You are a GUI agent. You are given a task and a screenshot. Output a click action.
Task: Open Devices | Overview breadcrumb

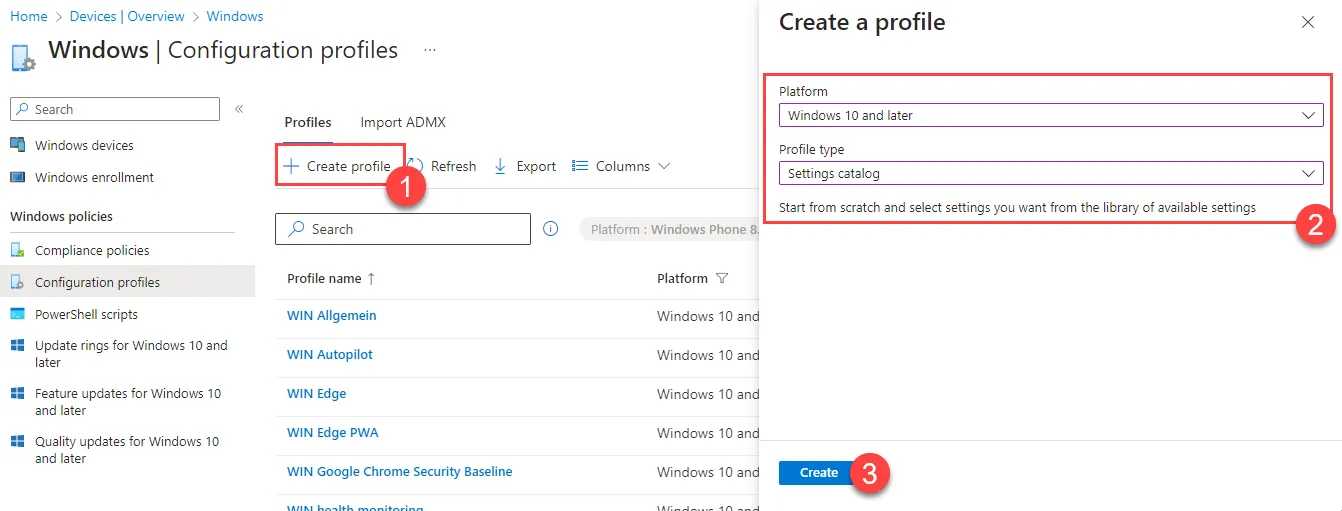[127, 16]
